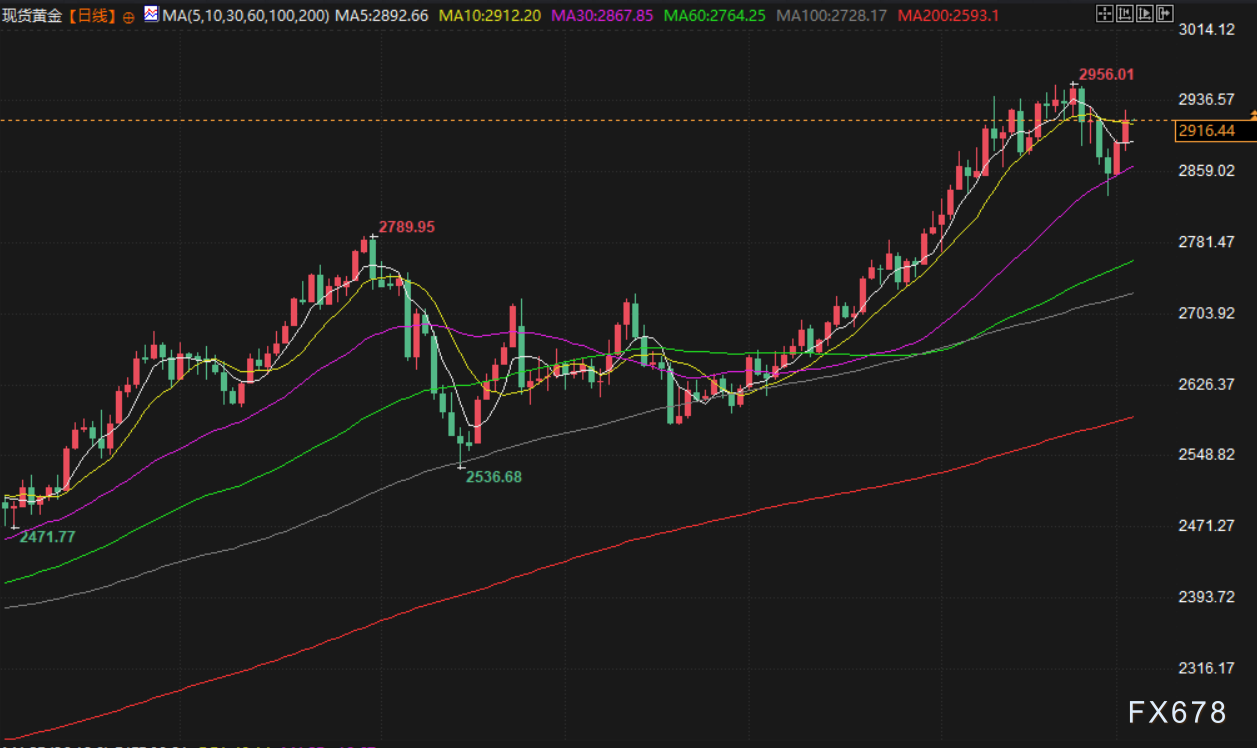Click the MA200:2593.1 value

pyautogui.click(x=948, y=16)
